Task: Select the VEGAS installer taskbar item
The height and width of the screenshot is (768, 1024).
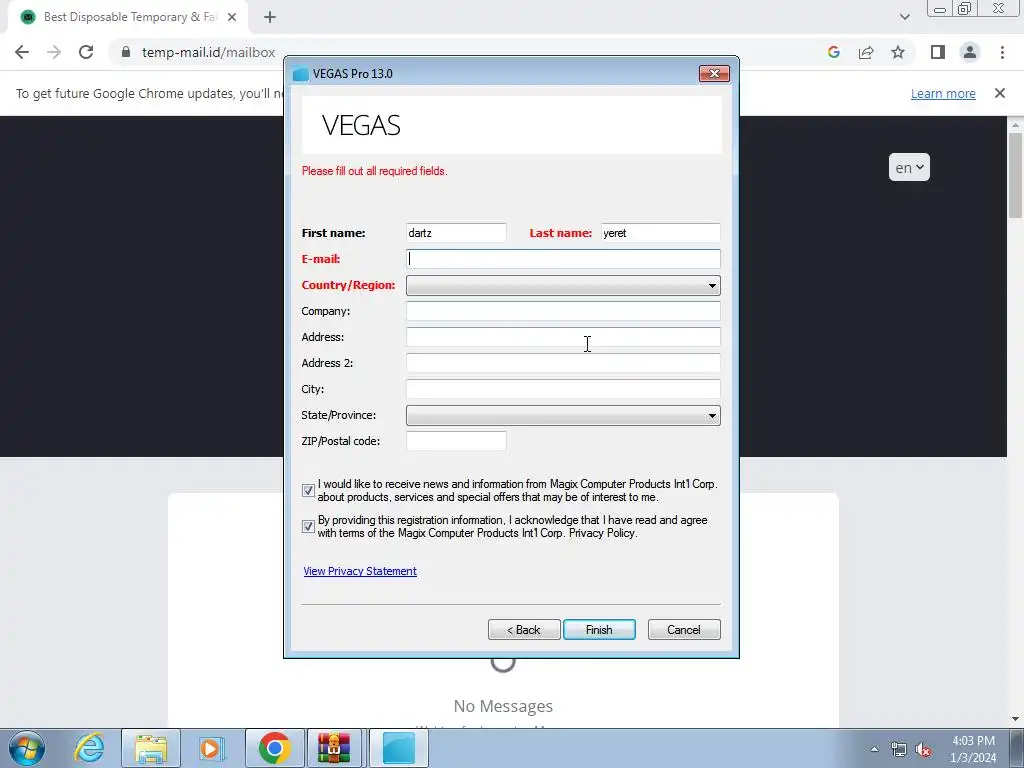Action: point(398,748)
